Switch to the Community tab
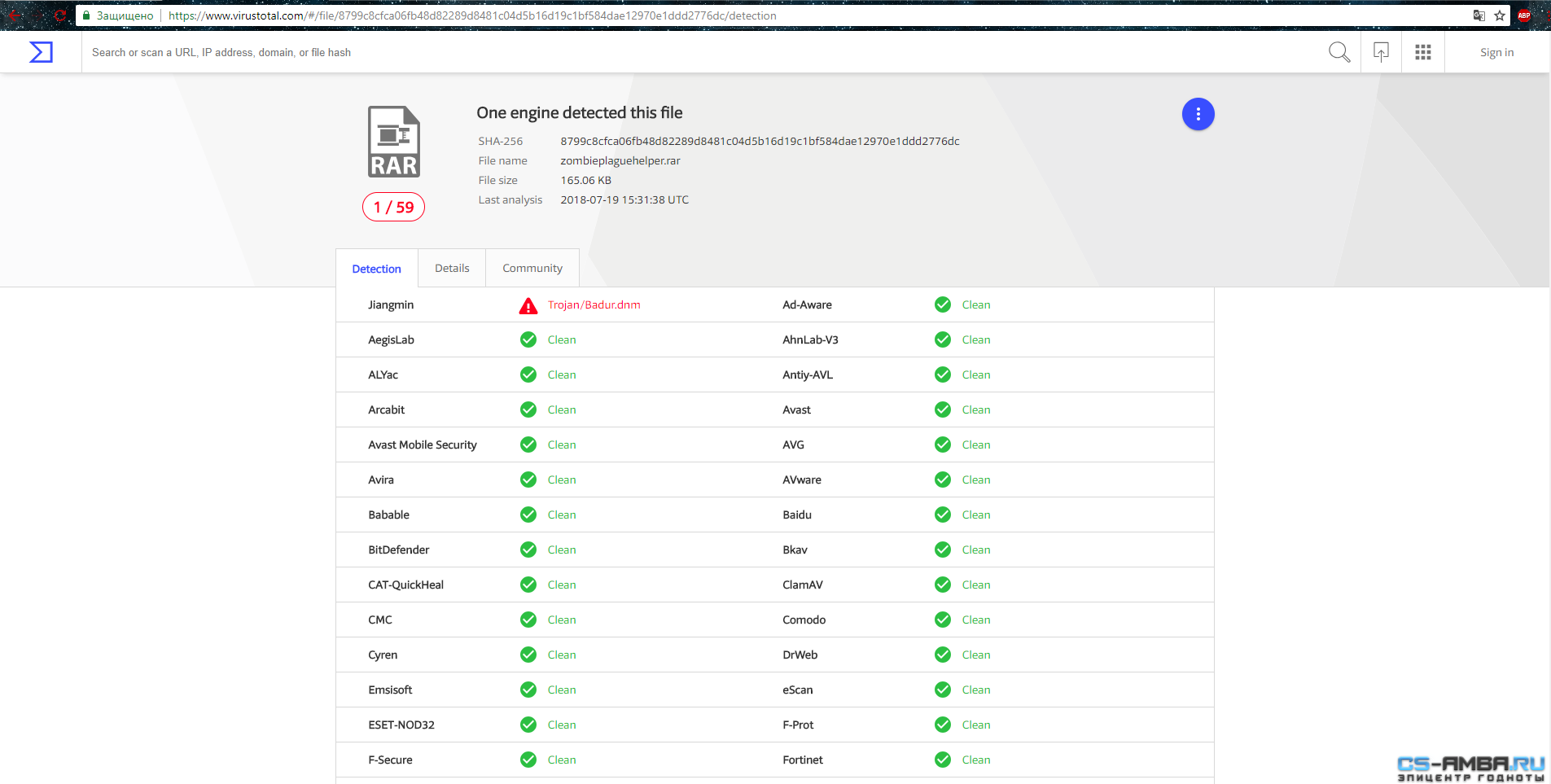This screenshot has height=784, width=1551. click(532, 268)
